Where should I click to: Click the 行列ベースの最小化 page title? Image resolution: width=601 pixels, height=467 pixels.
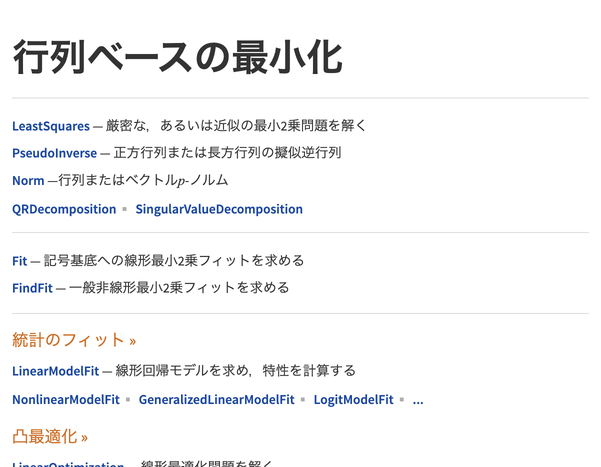tap(177, 57)
